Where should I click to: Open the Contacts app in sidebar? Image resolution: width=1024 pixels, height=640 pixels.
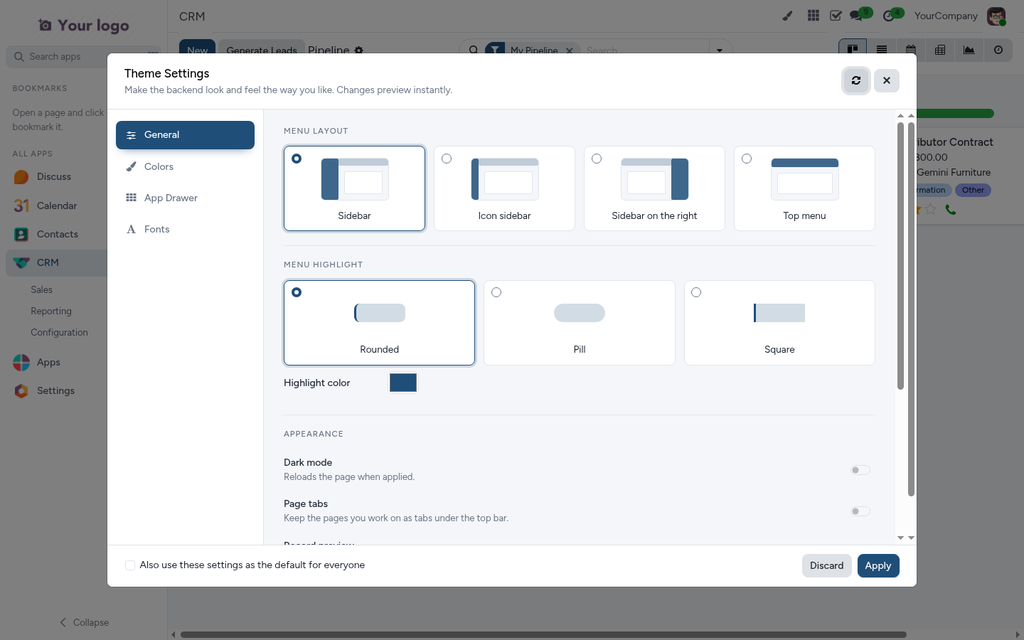pyautogui.click(x=56, y=234)
